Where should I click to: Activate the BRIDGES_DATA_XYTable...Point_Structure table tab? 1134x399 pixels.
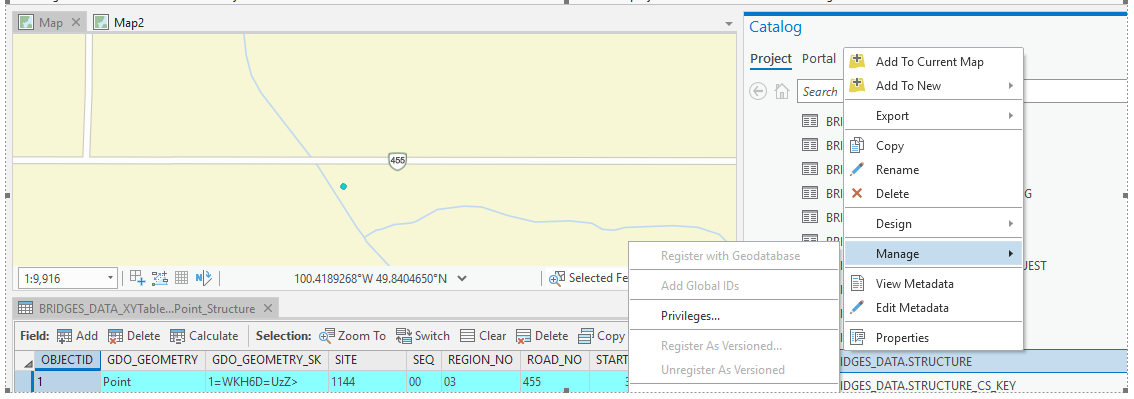[145, 309]
